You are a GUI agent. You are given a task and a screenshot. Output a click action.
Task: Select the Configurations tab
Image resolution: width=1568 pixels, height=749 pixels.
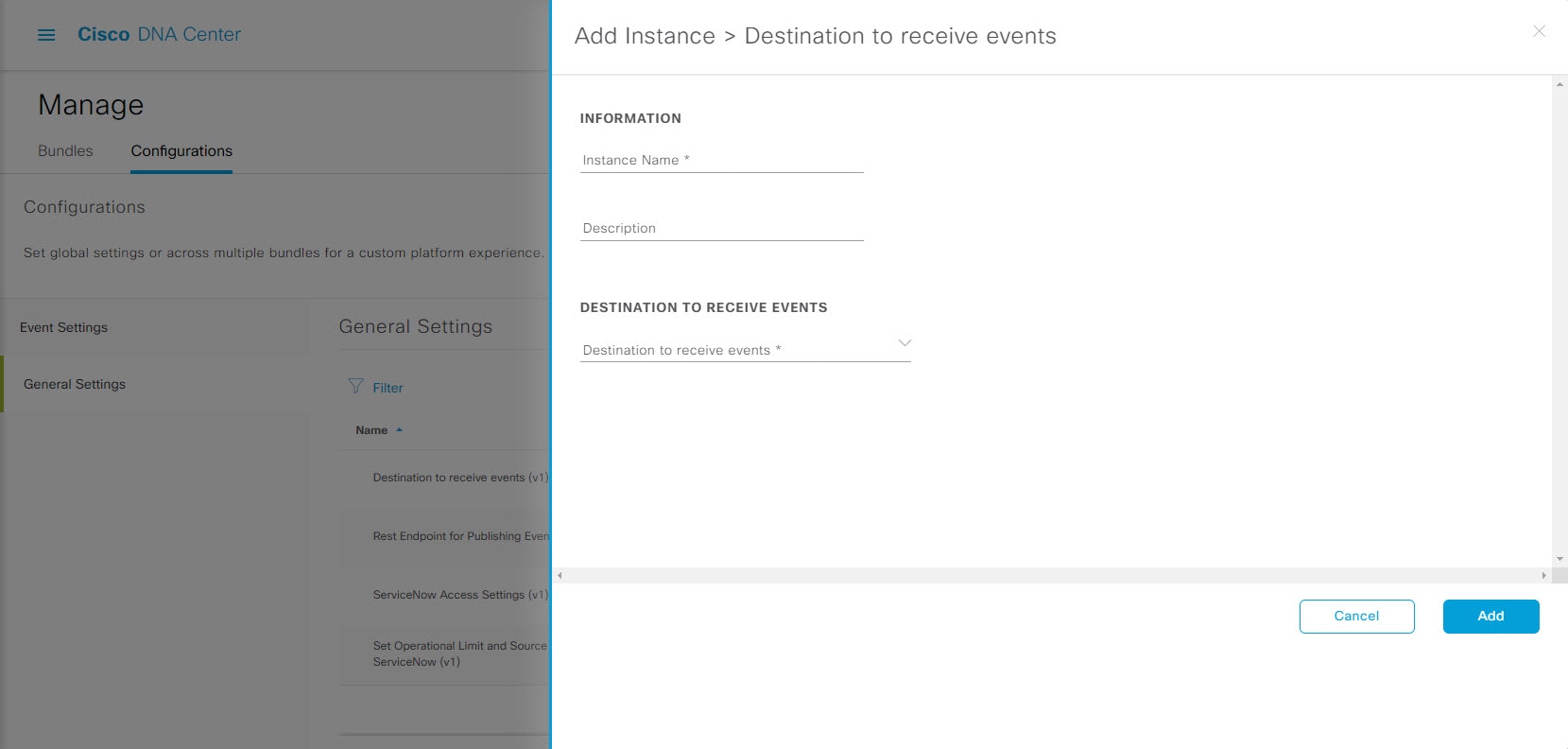point(181,151)
